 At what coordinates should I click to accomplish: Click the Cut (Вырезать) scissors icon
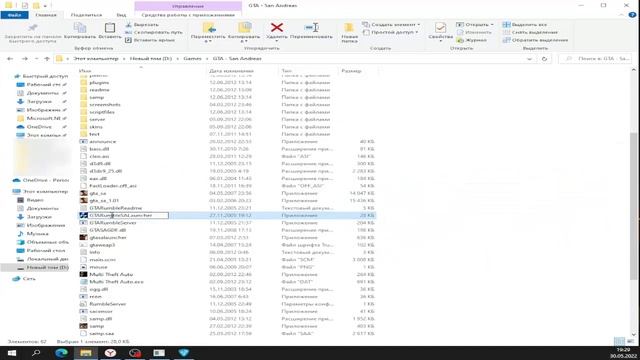[x=129, y=24]
